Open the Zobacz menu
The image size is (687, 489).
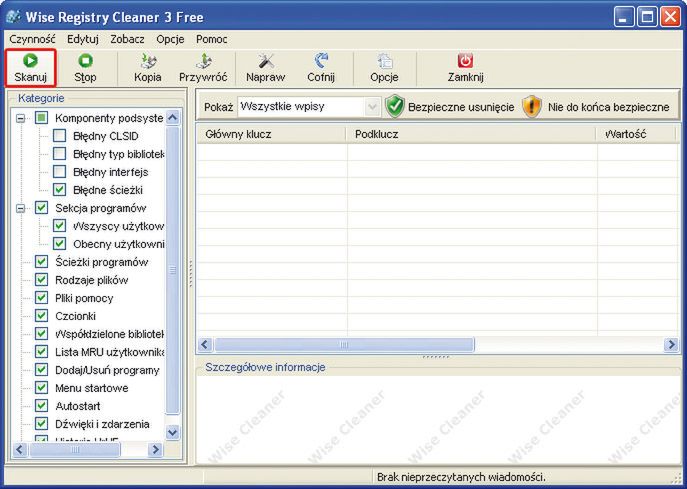click(x=127, y=39)
